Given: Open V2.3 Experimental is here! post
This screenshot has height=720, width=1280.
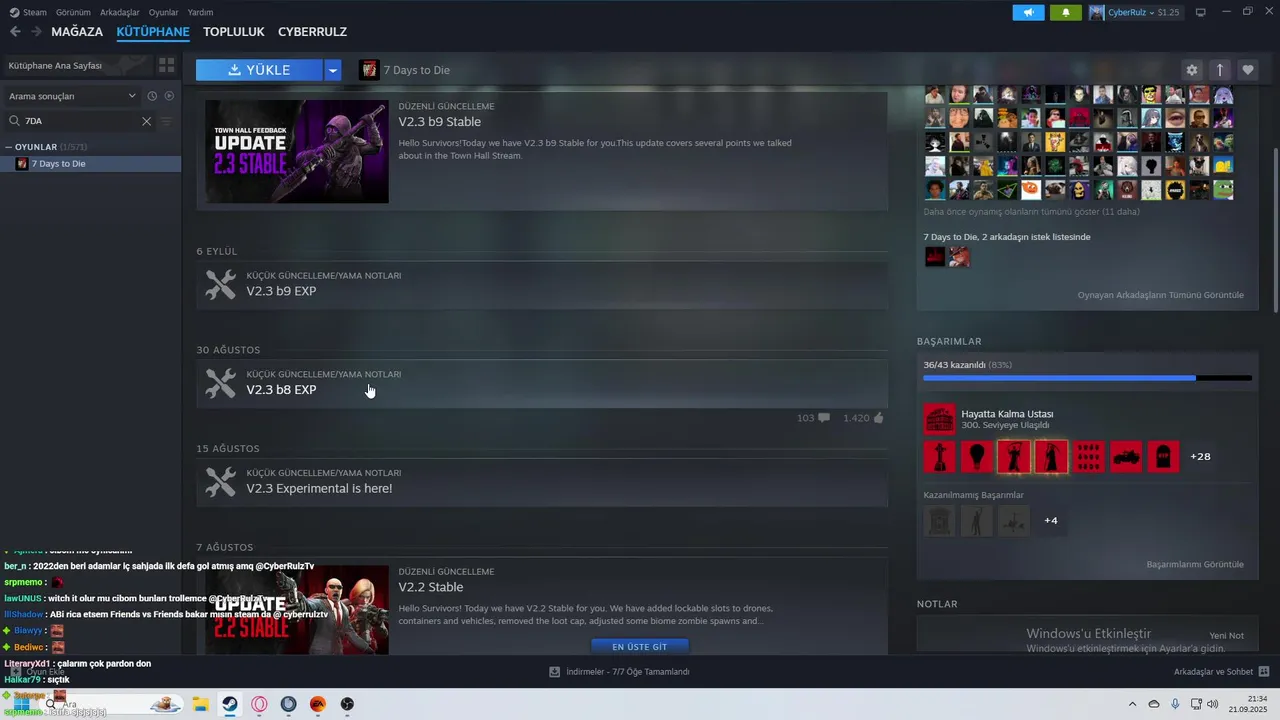Looking at the screenshot, I should click(541, 483).
